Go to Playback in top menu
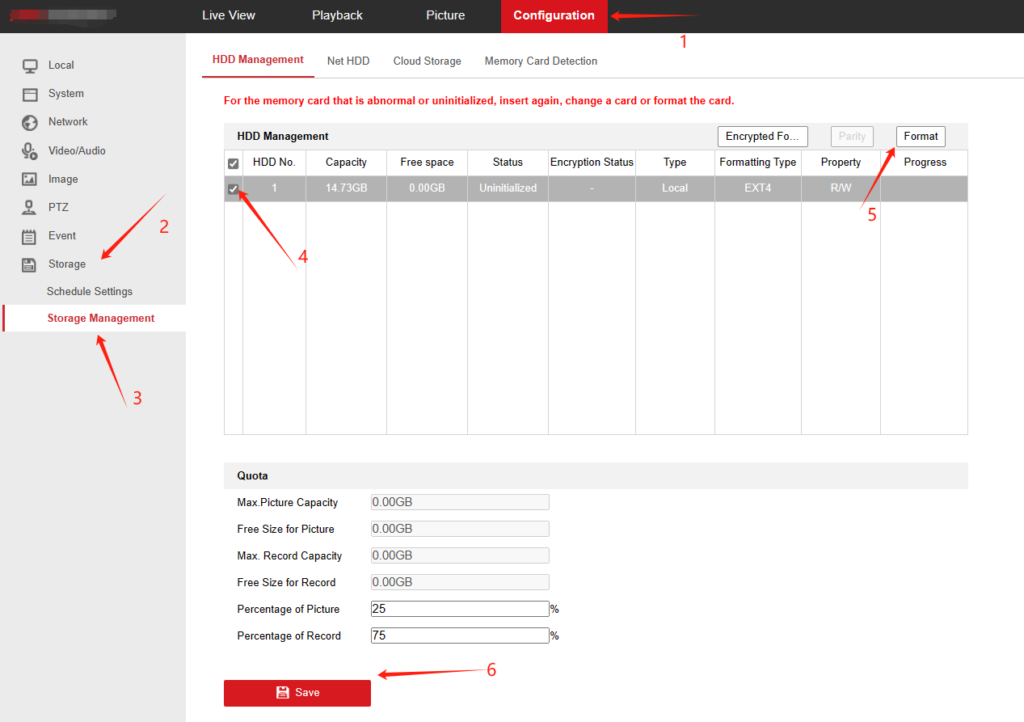This screenshot has height=722, width=1024. [x=337, y=16]
